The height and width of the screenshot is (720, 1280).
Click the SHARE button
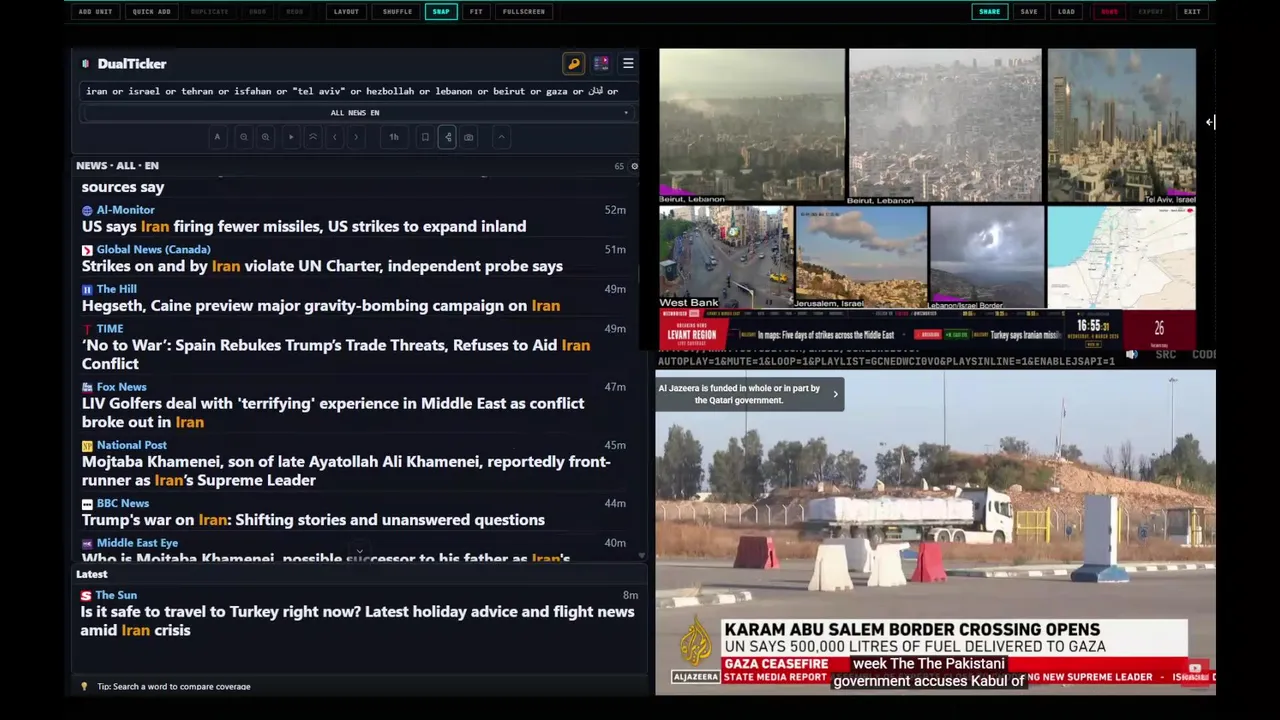(x=989, y=12)
